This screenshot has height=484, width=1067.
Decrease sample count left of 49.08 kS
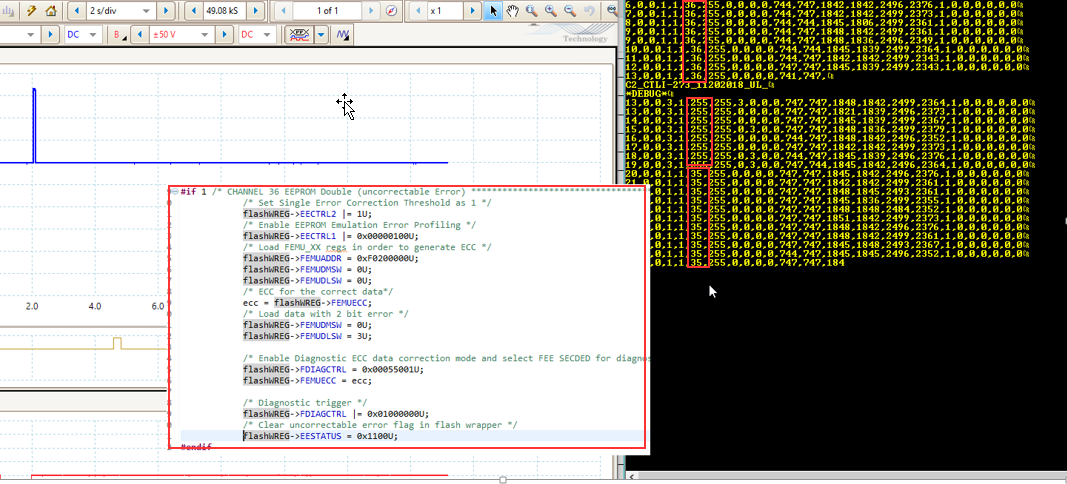click(193, 10)
